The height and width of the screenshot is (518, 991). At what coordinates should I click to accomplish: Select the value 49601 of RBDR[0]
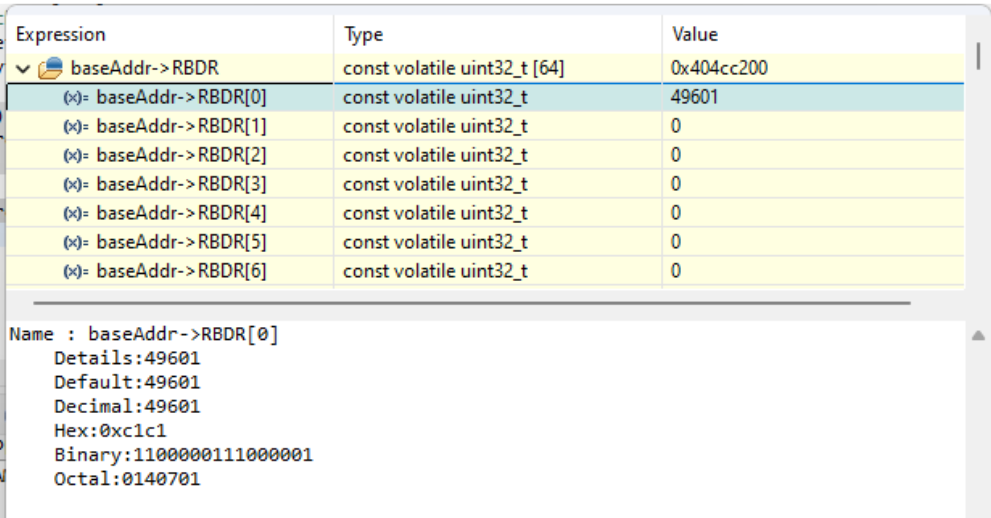click(692, 98)
